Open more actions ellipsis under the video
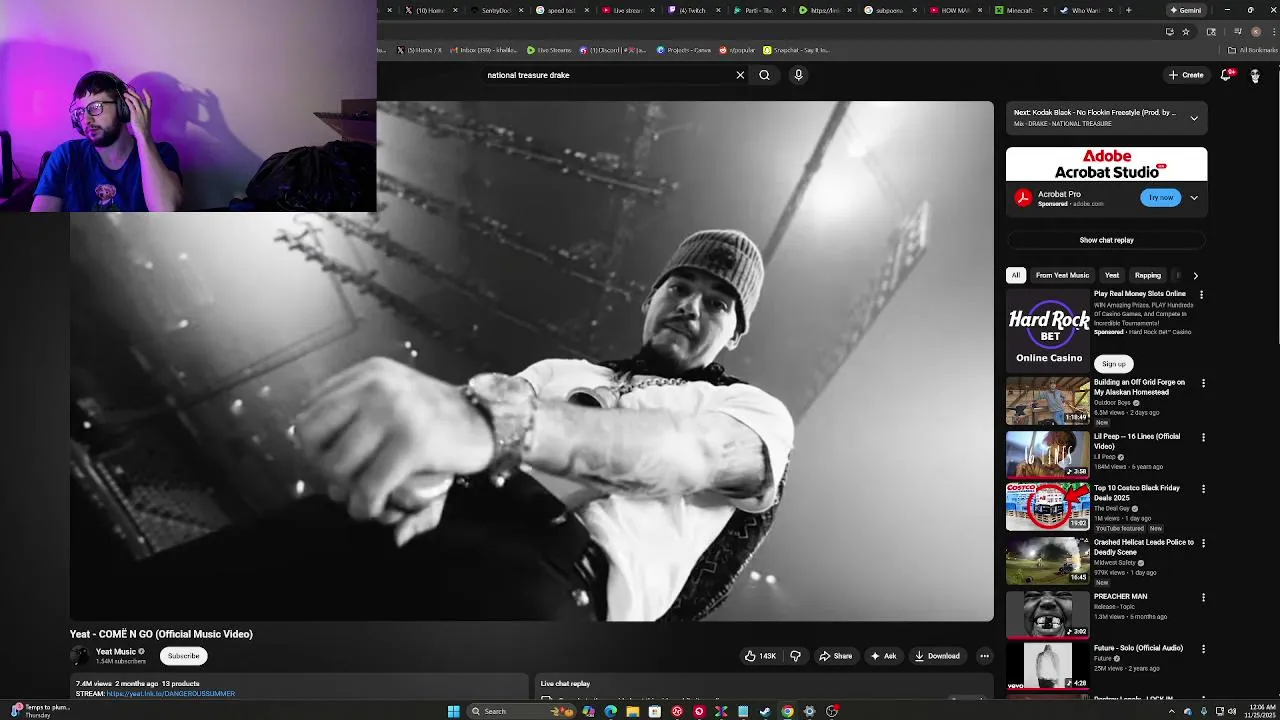This screenshot has height=720, width=1280. tap(984, 656)
